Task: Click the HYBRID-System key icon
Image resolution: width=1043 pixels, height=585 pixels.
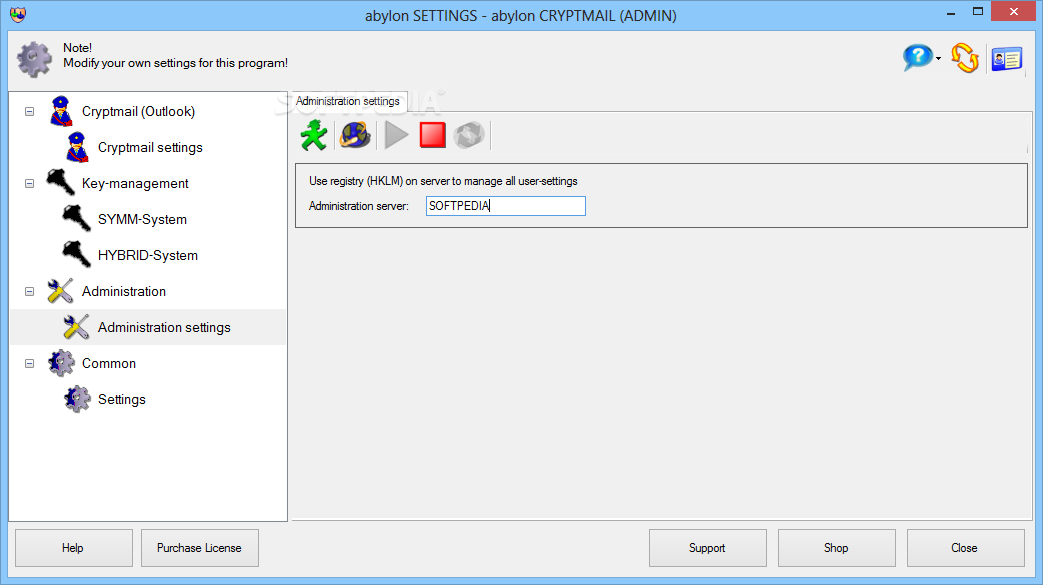Action: [x=76, y=254]
